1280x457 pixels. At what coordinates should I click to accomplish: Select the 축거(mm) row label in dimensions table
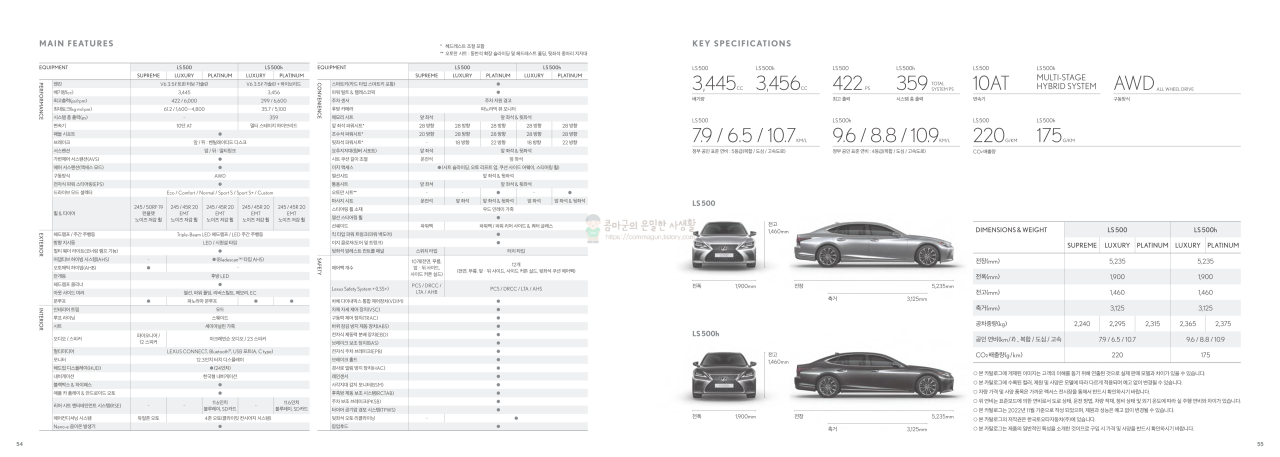(989, 307)
